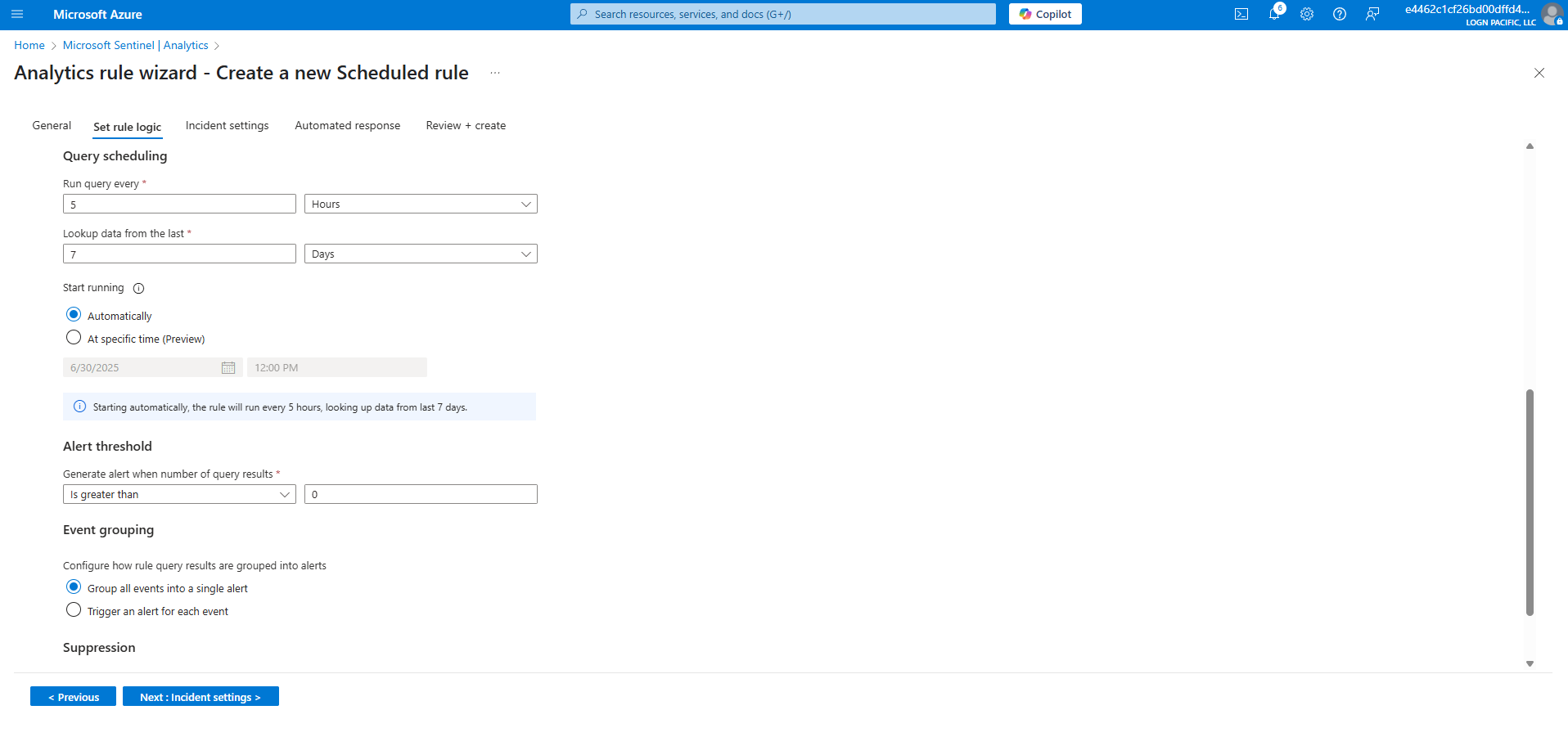This screenshot has width=1568, height=746.
Task: Click the Next: Incident settings button
Action: click(x=201, y=697)
